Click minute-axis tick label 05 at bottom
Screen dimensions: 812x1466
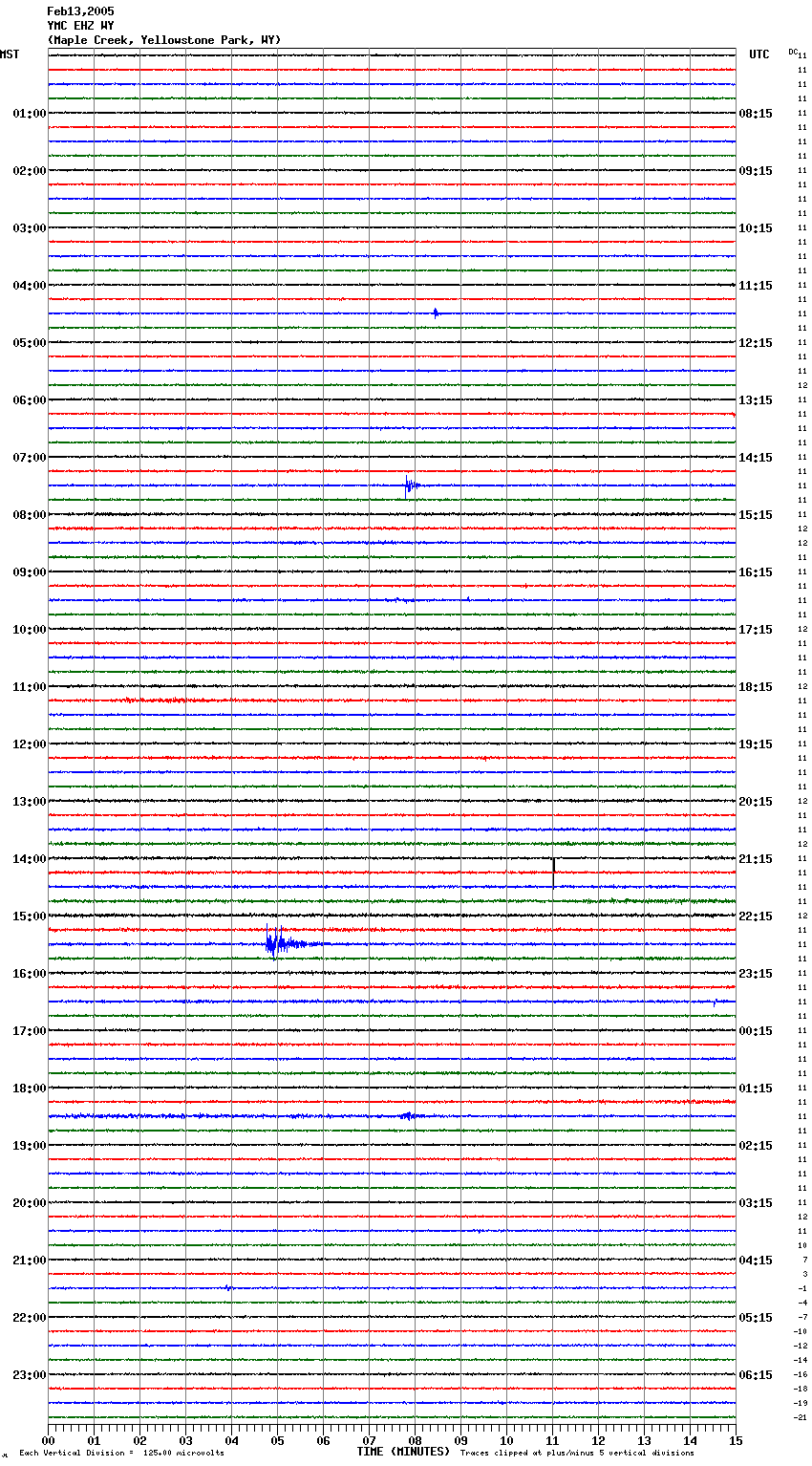[277, 1440]
